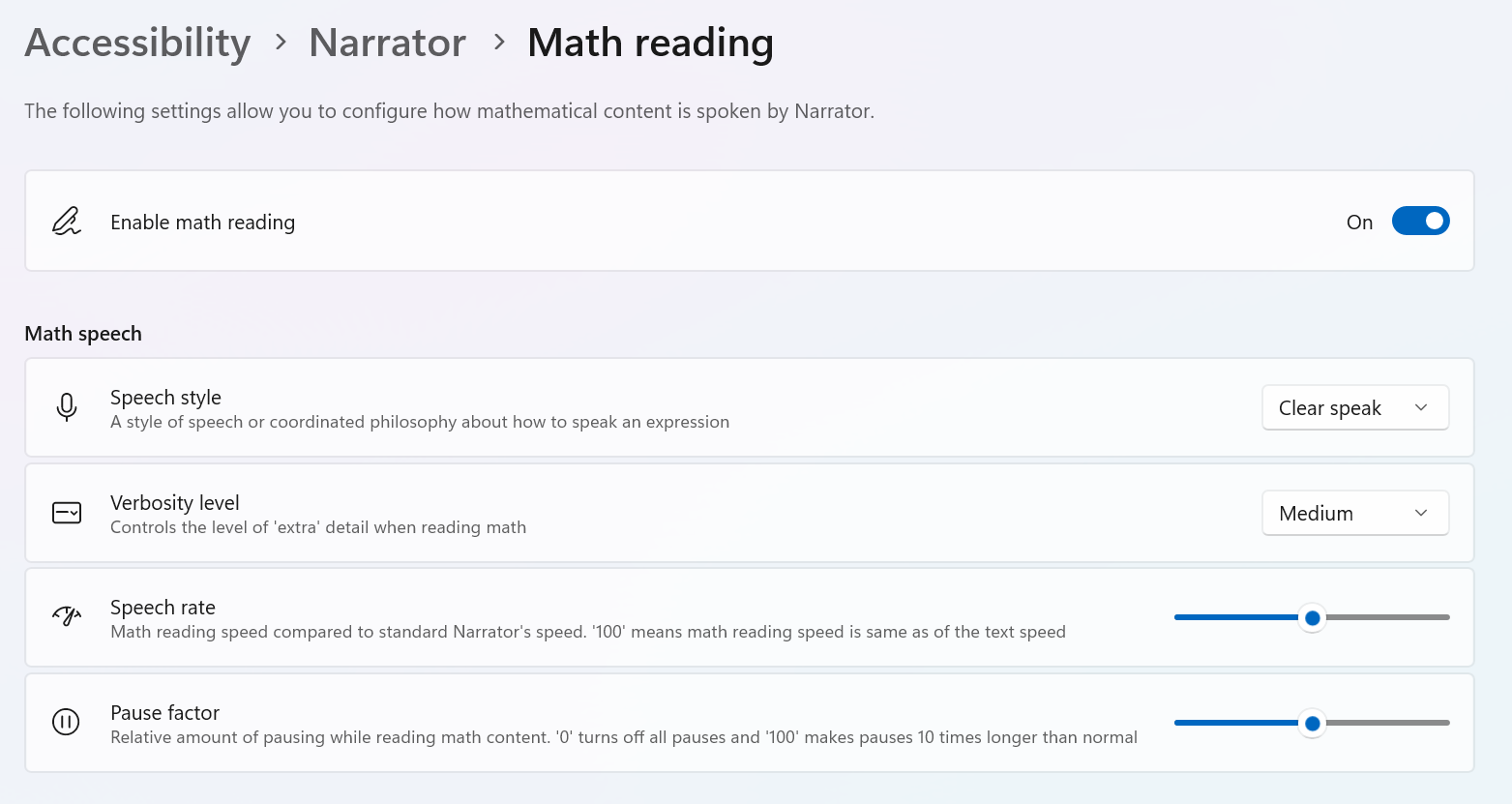Click the chevron between Narrator and Math reading
This screenshot has height=804, width=1512.
[x=499, y=43]
